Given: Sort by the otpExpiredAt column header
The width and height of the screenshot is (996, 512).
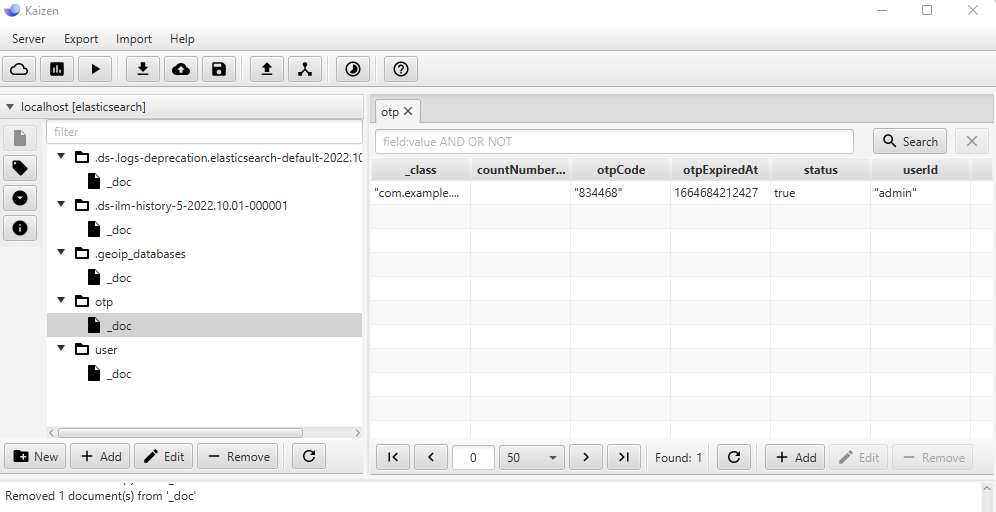Looking at the screenshot, I should (720, 170).
